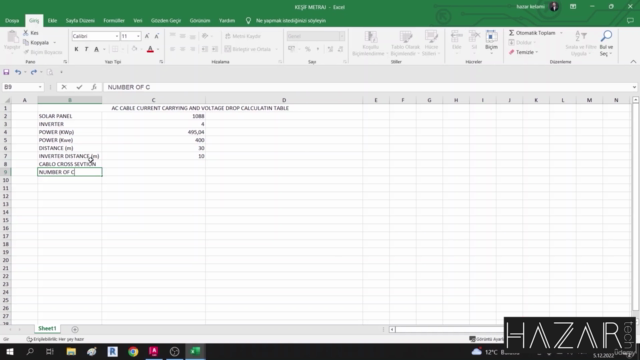This screenshot has height=360, width=640.
Task: Open the Kopyala dropdown arrow
Action: pyautogui.click(x=54, y=42)
